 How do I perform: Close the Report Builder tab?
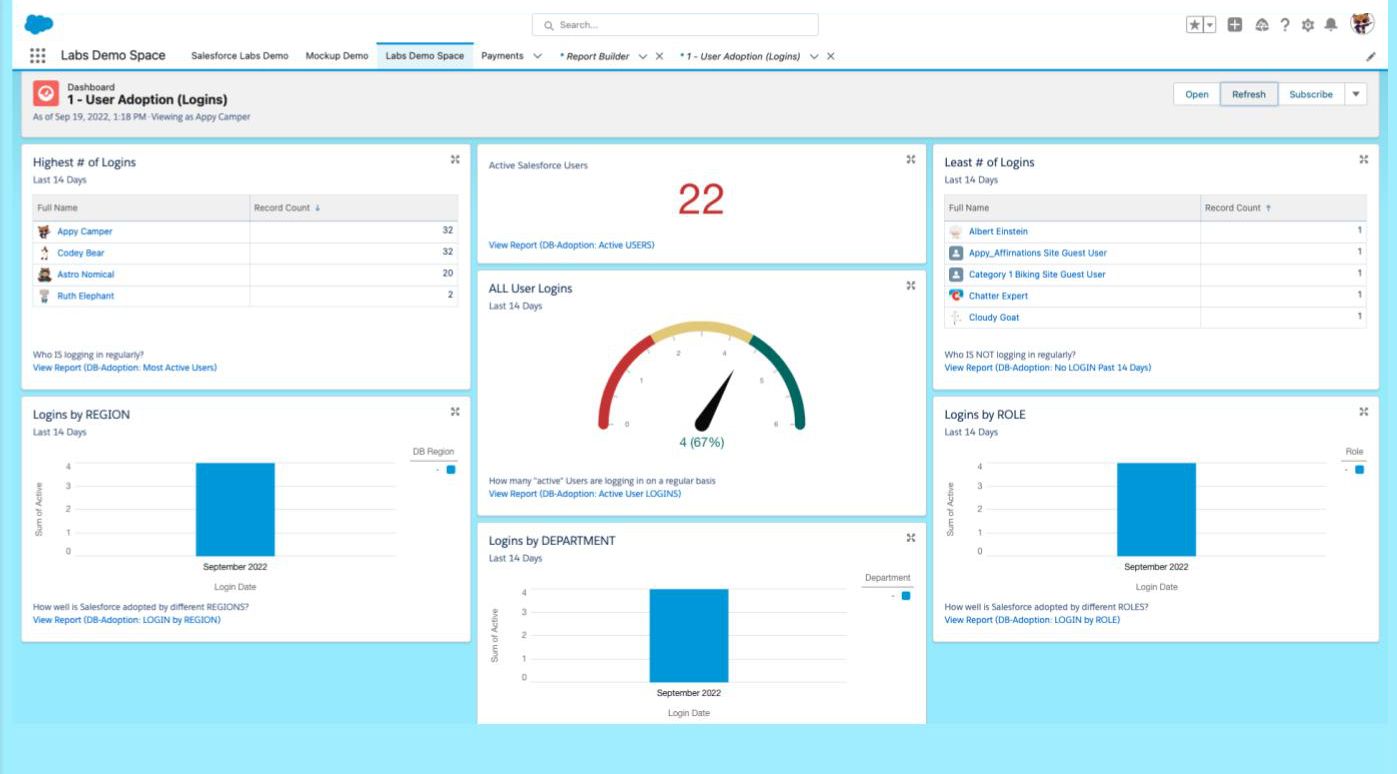tap(660, 56)
